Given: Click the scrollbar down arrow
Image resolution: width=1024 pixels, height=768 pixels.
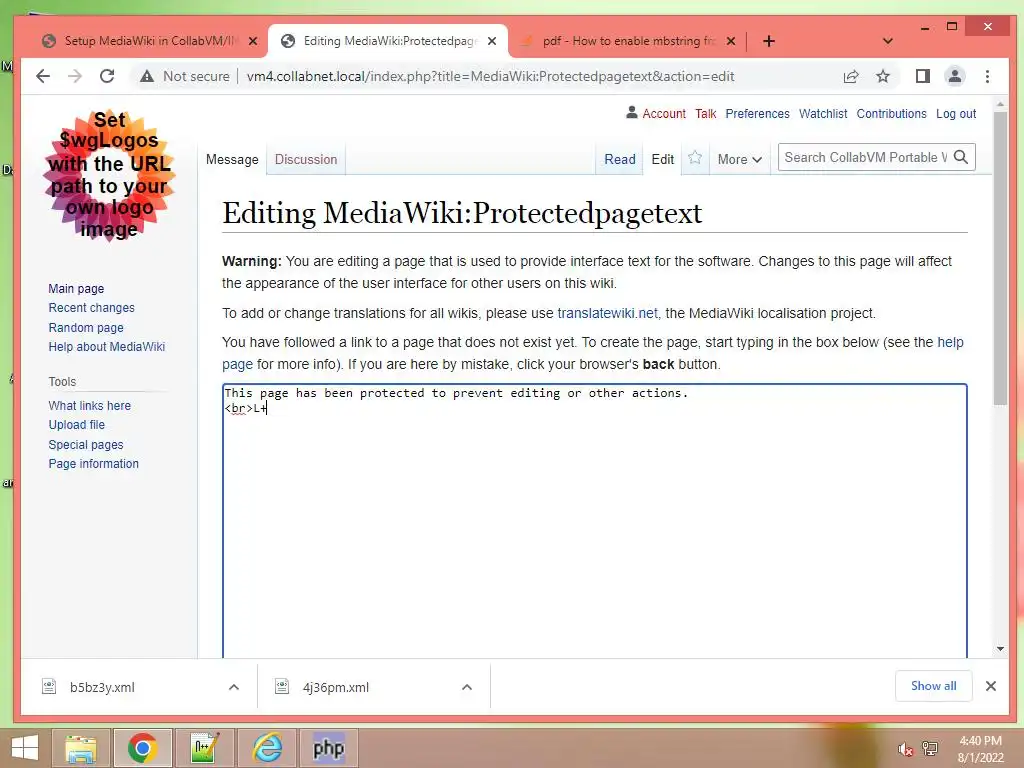Looking at the screenshot, I should point(1000,648).
